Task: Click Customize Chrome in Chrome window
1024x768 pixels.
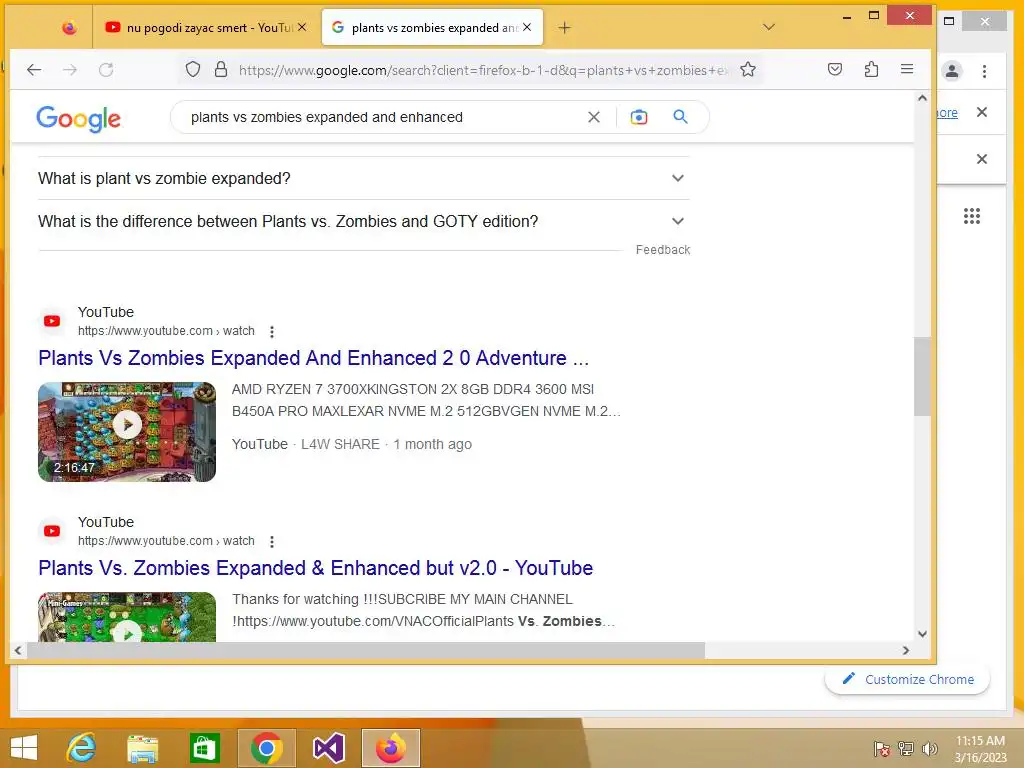Action: coord(908,680)
